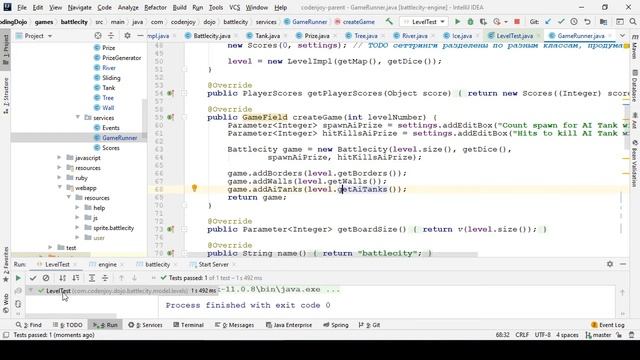Screen dimensions: 640x360
Task: Open the File menu
Action: tap(22, 7)
